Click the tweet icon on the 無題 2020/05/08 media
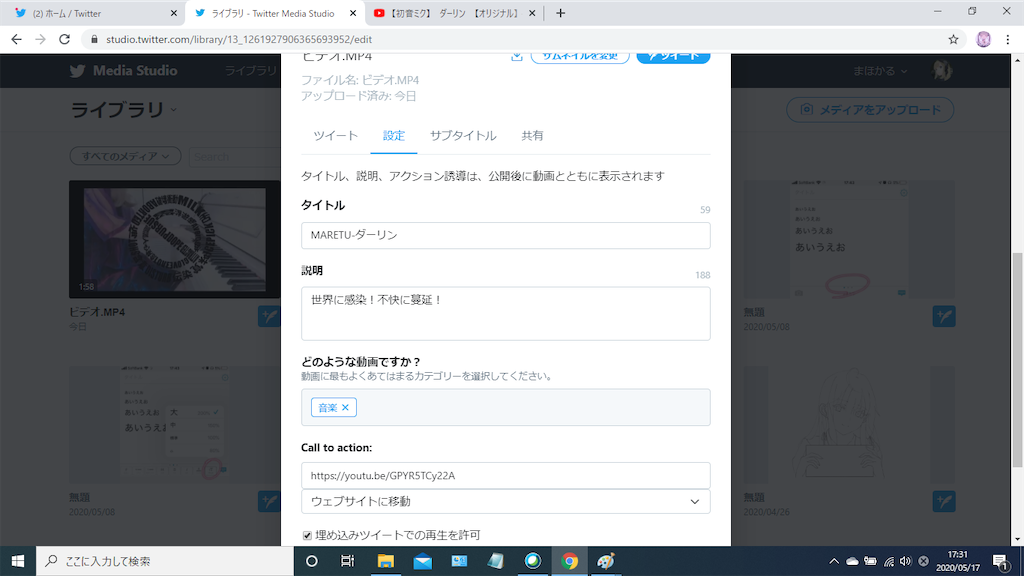The image size is (1024, 576). pos(944,316)
